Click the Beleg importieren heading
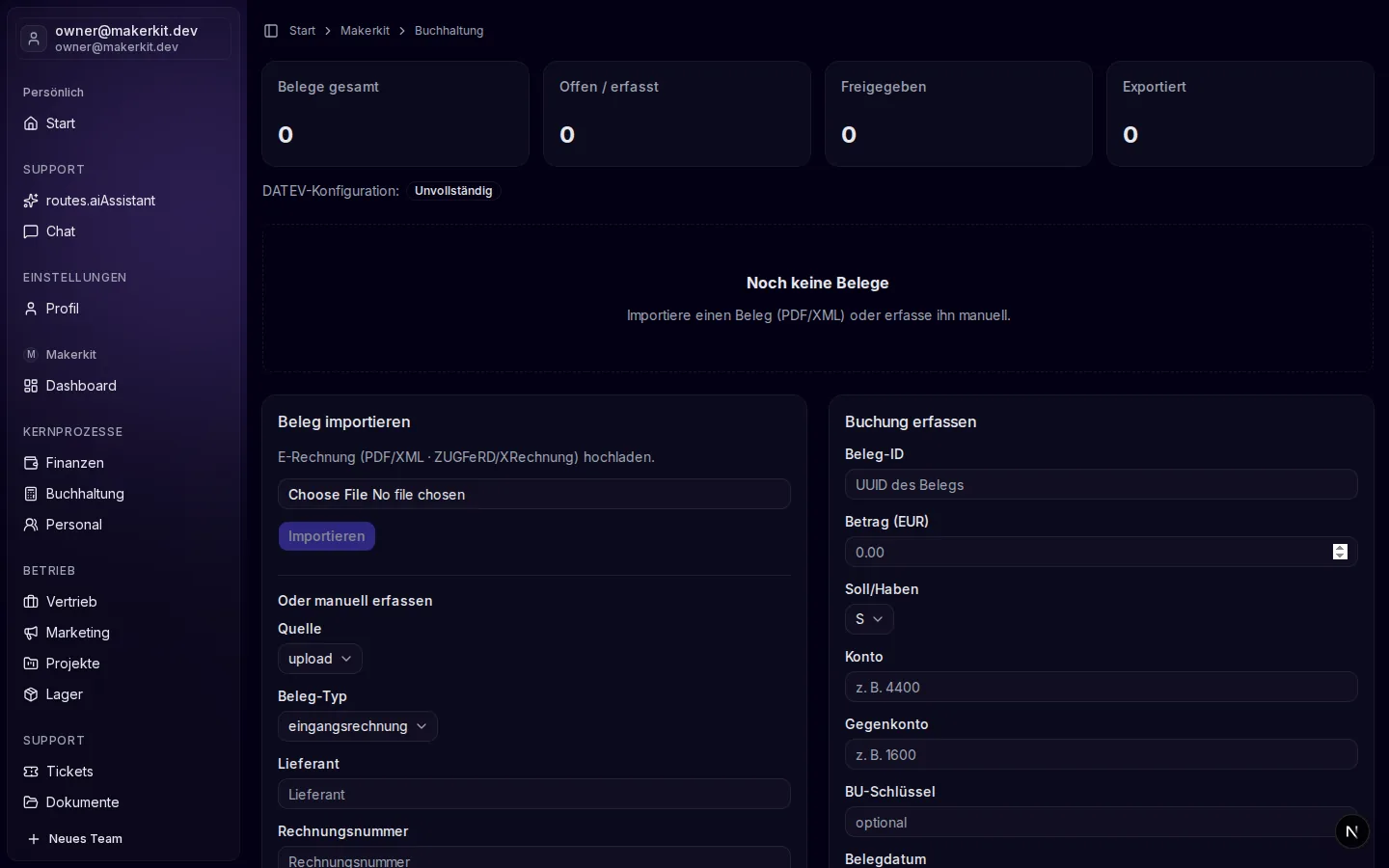 pos(344,421)
